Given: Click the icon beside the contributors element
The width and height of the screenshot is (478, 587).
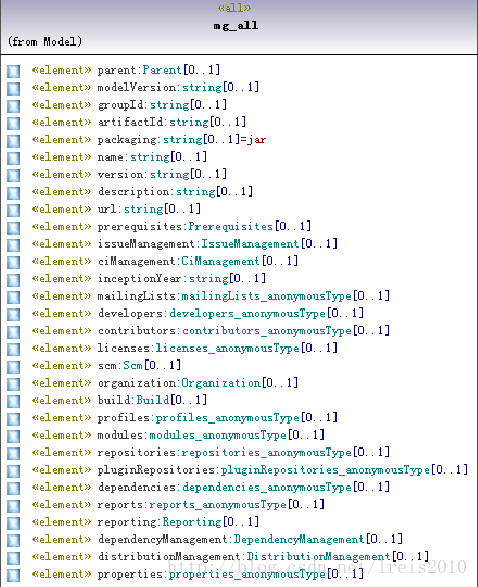Looking at the screenshot, I should point(13,332).
